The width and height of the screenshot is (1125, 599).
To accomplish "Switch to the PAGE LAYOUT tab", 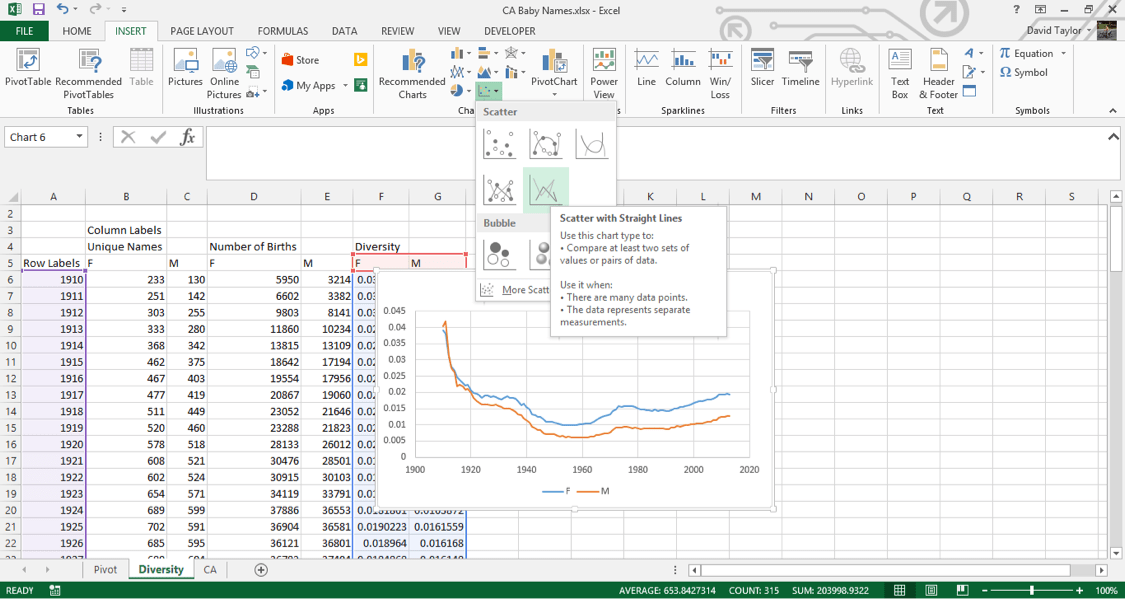I will [x=202, y=31].
